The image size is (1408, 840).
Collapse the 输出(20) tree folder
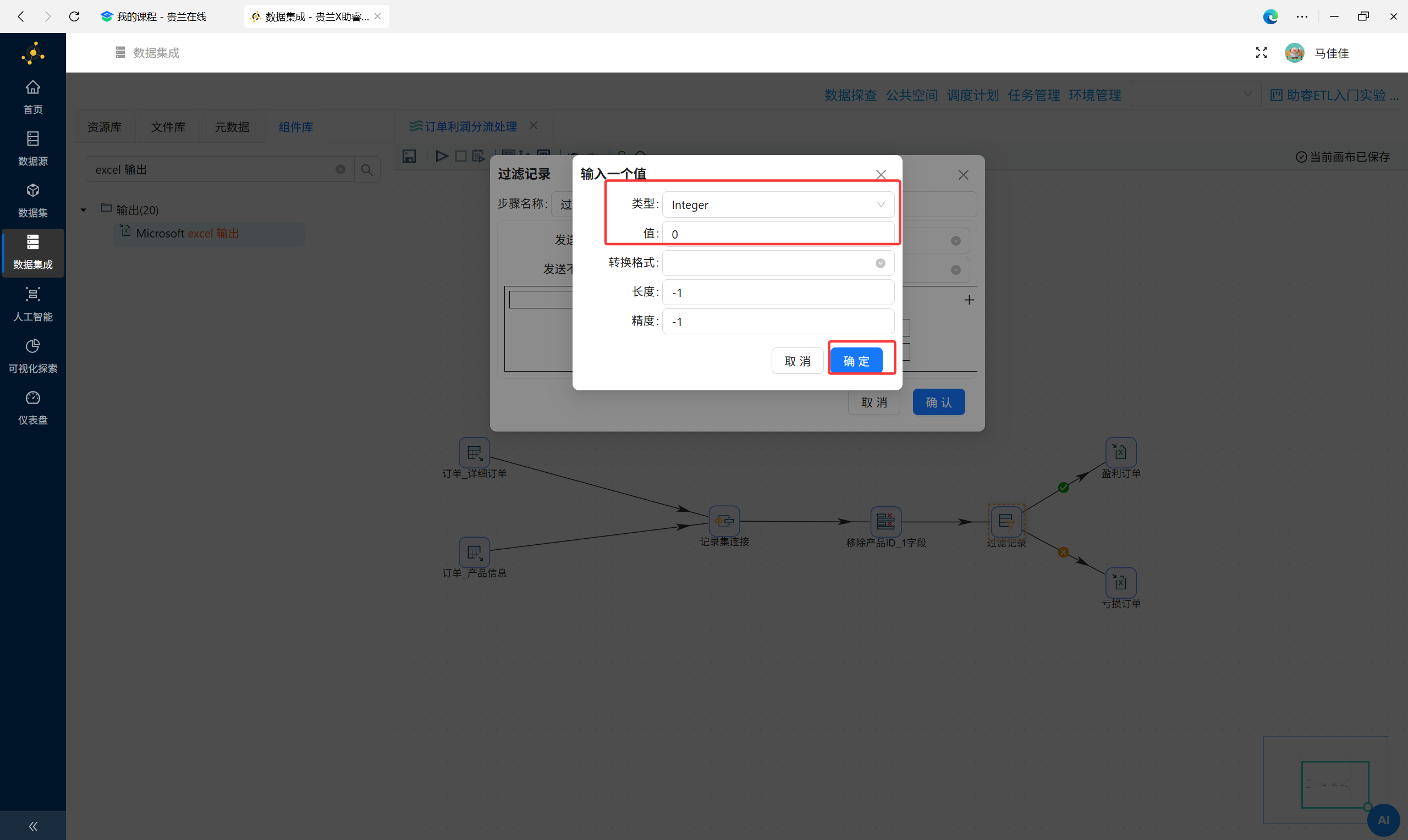tap(83, 210)
